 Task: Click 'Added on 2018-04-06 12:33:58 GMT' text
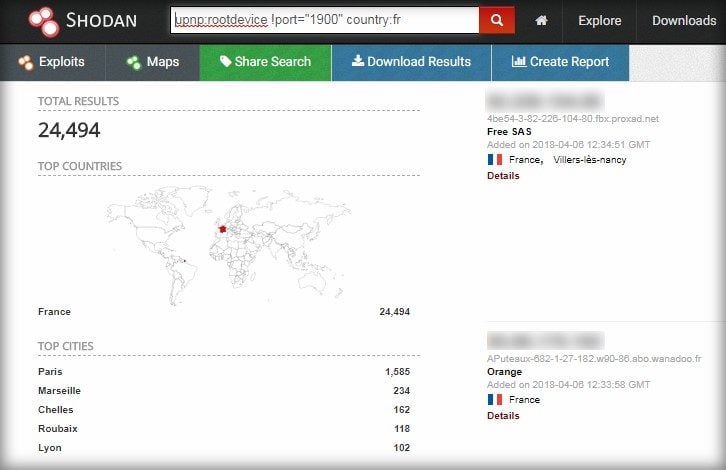point(568,384)
